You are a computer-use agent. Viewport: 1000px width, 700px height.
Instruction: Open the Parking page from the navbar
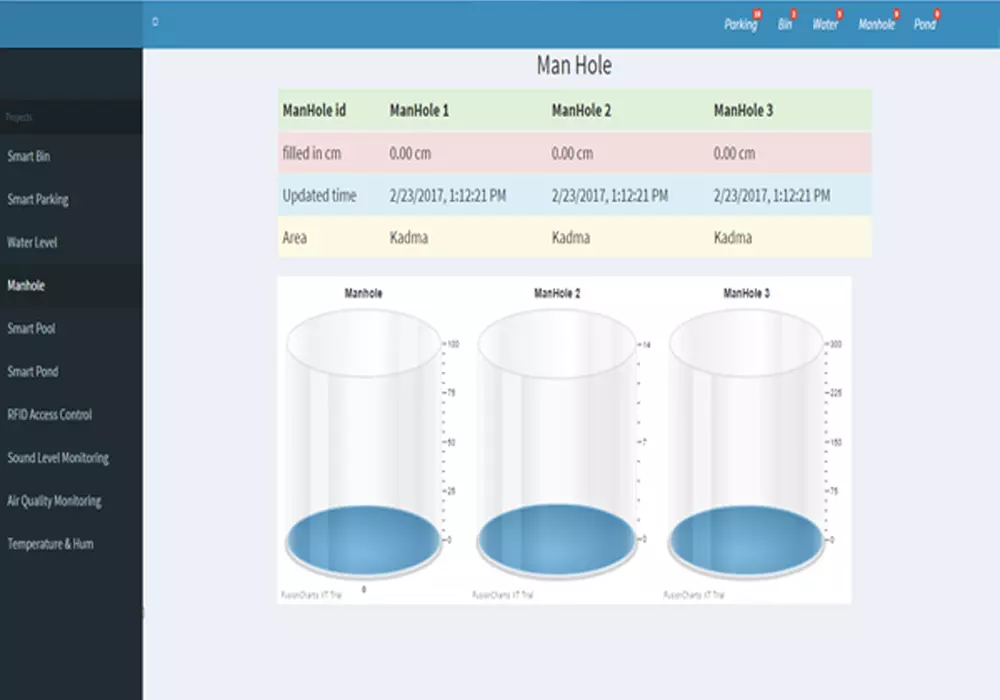[740, 25]
